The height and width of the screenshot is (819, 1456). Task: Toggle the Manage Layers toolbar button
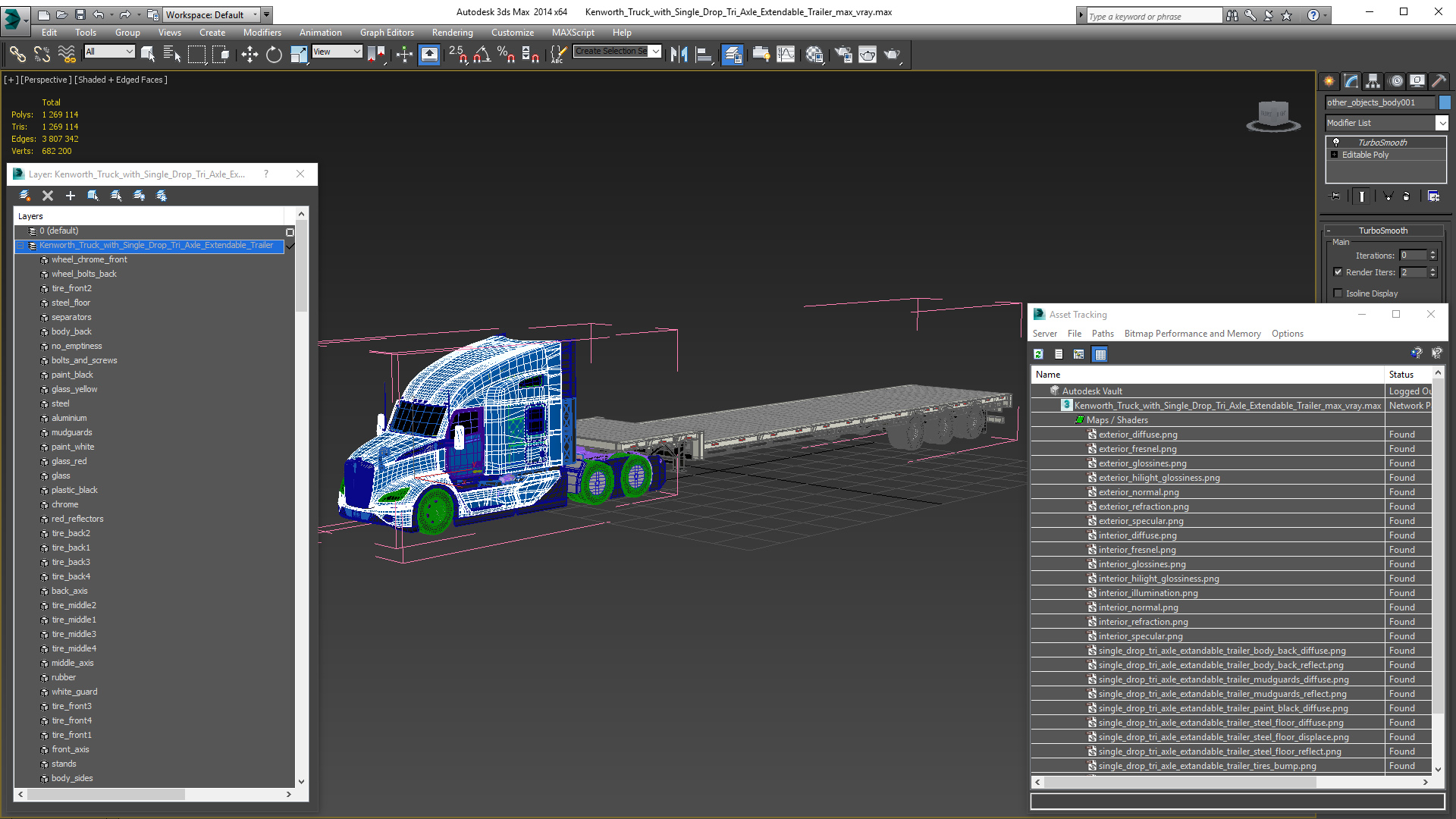pos(733,54)
